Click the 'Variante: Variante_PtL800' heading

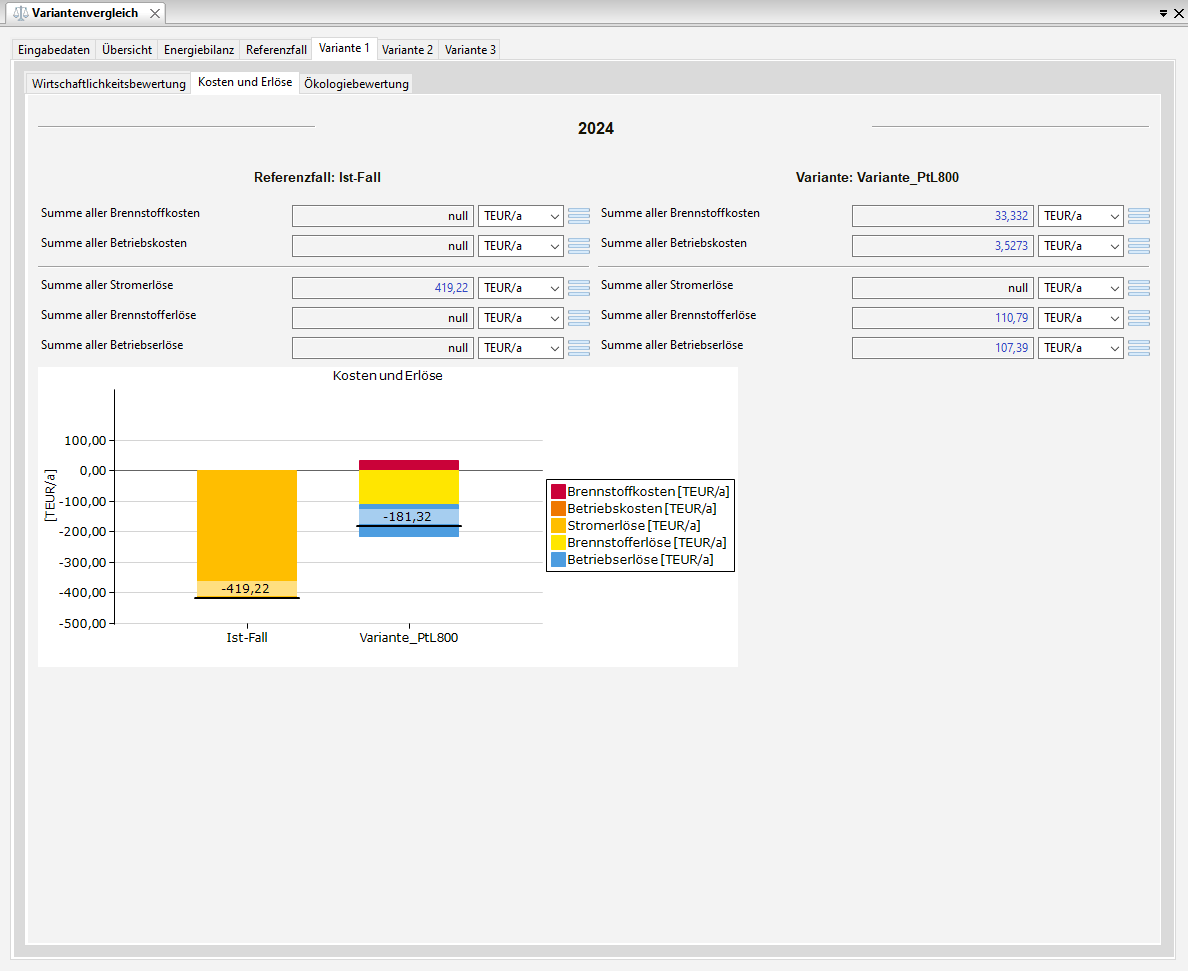coord(877,177)
